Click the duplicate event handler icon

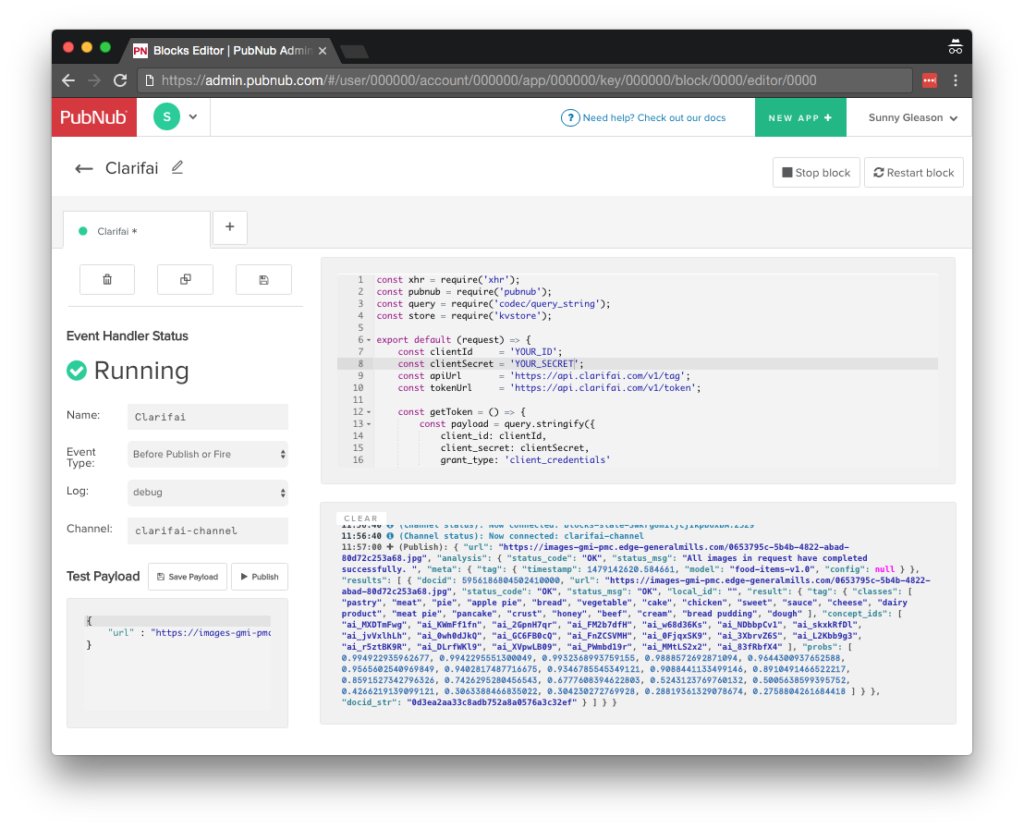click(x=185, y=280)
